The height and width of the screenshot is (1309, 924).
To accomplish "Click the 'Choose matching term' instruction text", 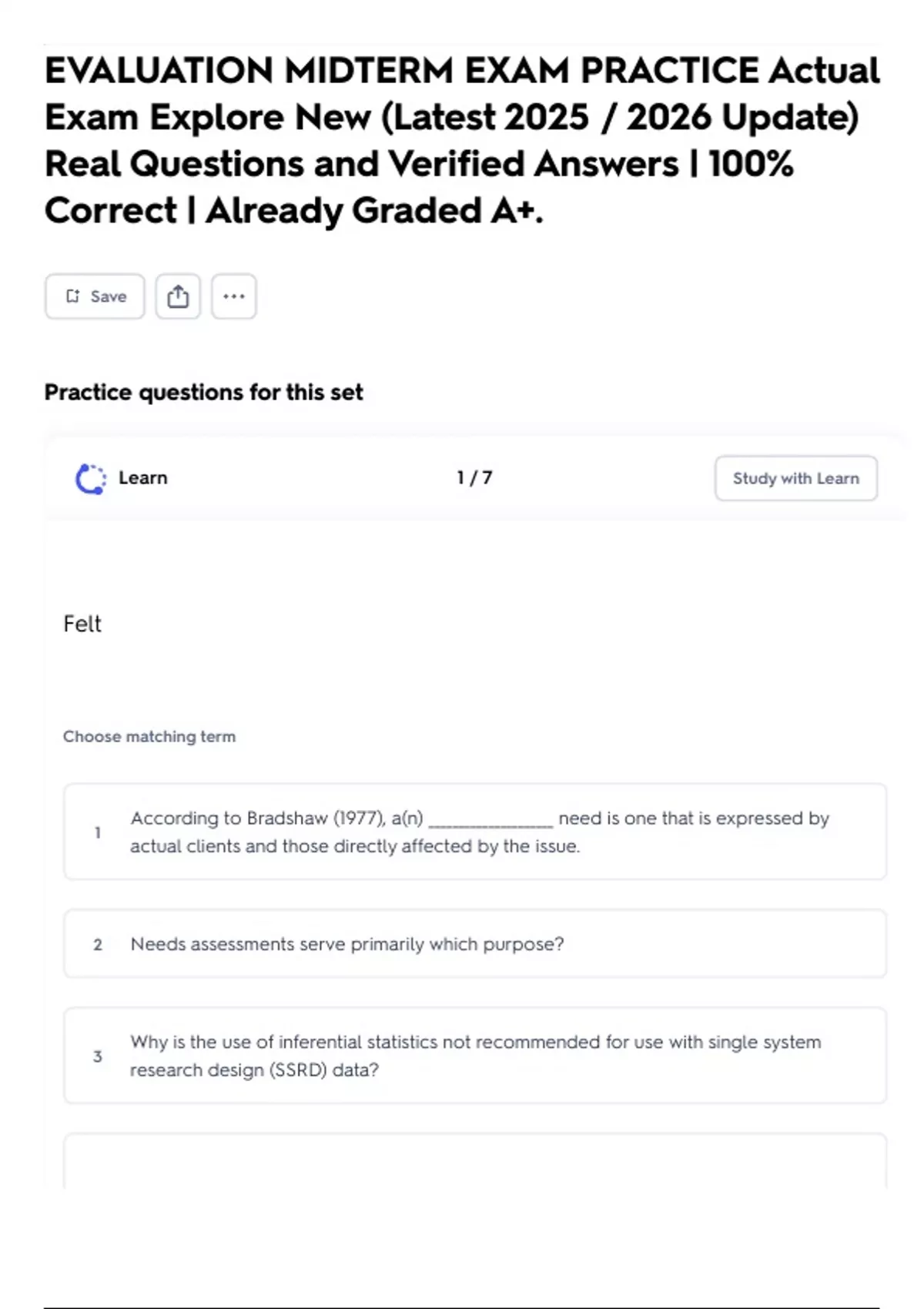I will point(149,737).
